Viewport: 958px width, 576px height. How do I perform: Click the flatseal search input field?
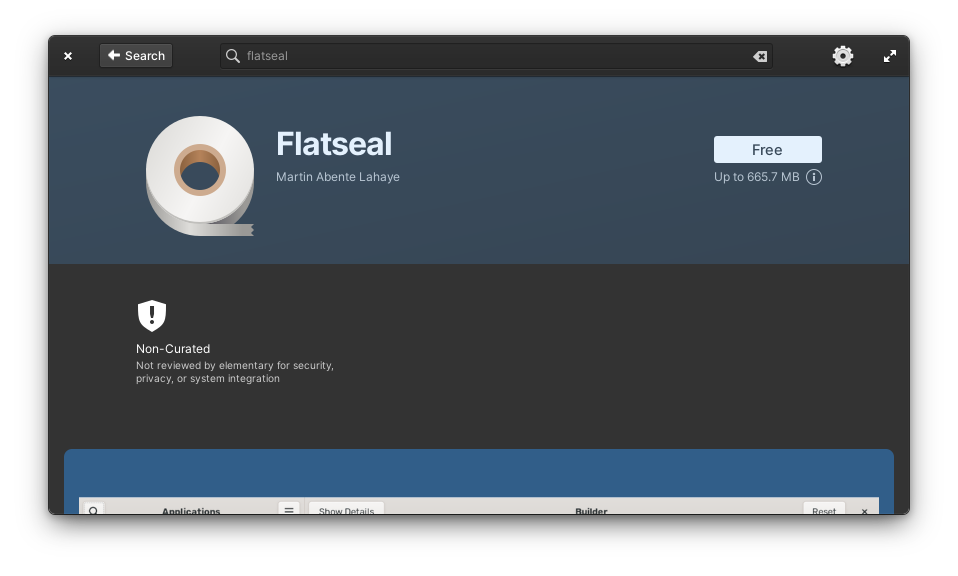(496, 56)
